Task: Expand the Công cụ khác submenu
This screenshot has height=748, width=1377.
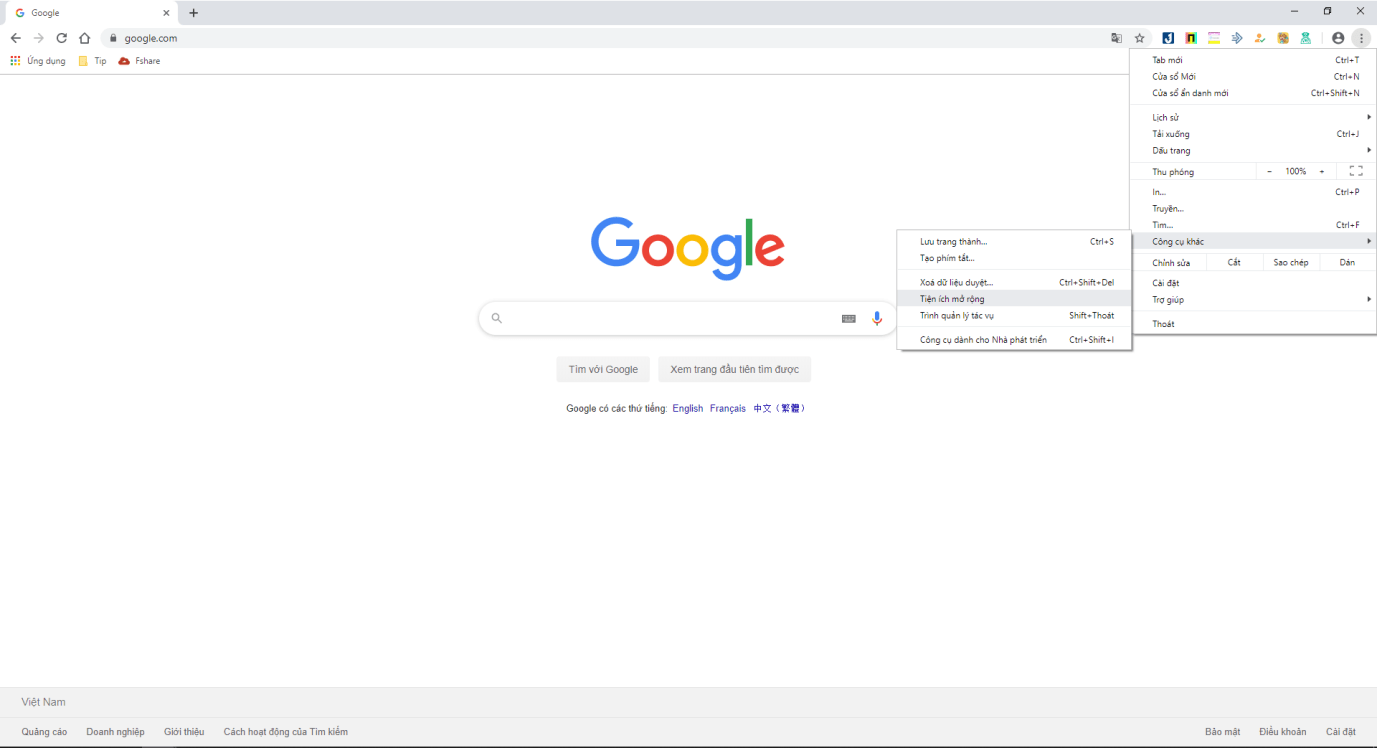Action: [x=1254, y=242]
